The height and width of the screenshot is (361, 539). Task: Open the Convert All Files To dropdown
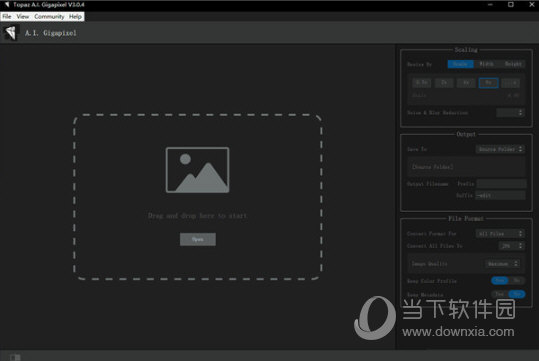512,245
